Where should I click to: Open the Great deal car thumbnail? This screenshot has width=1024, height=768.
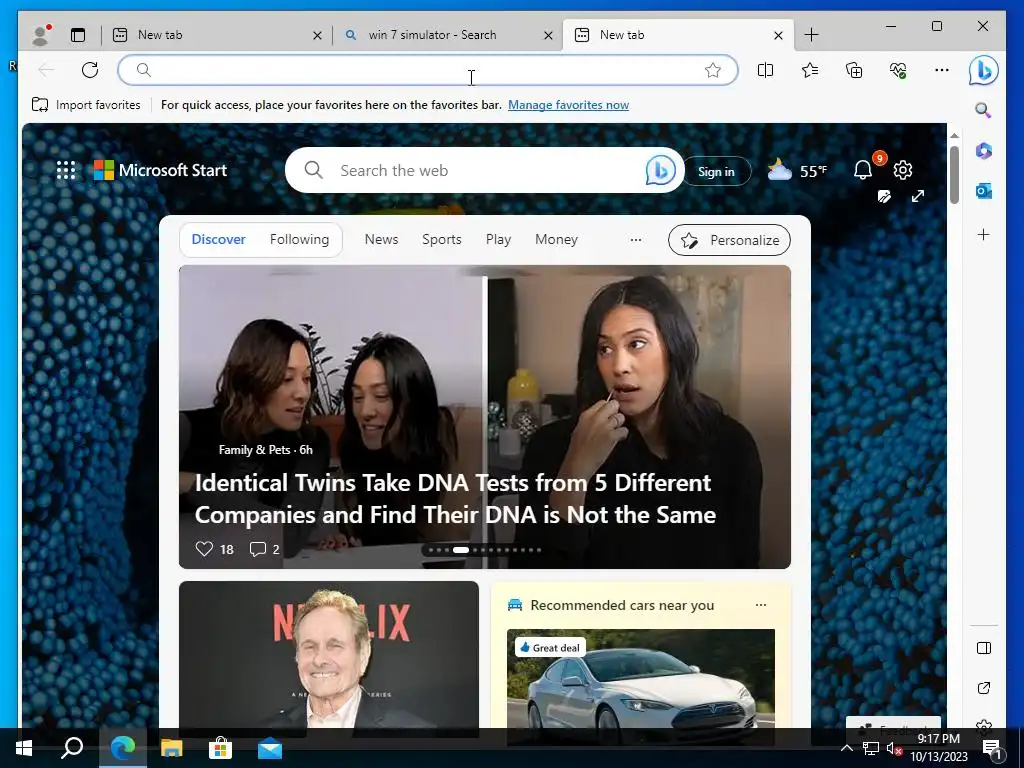[x=641, y=686]
